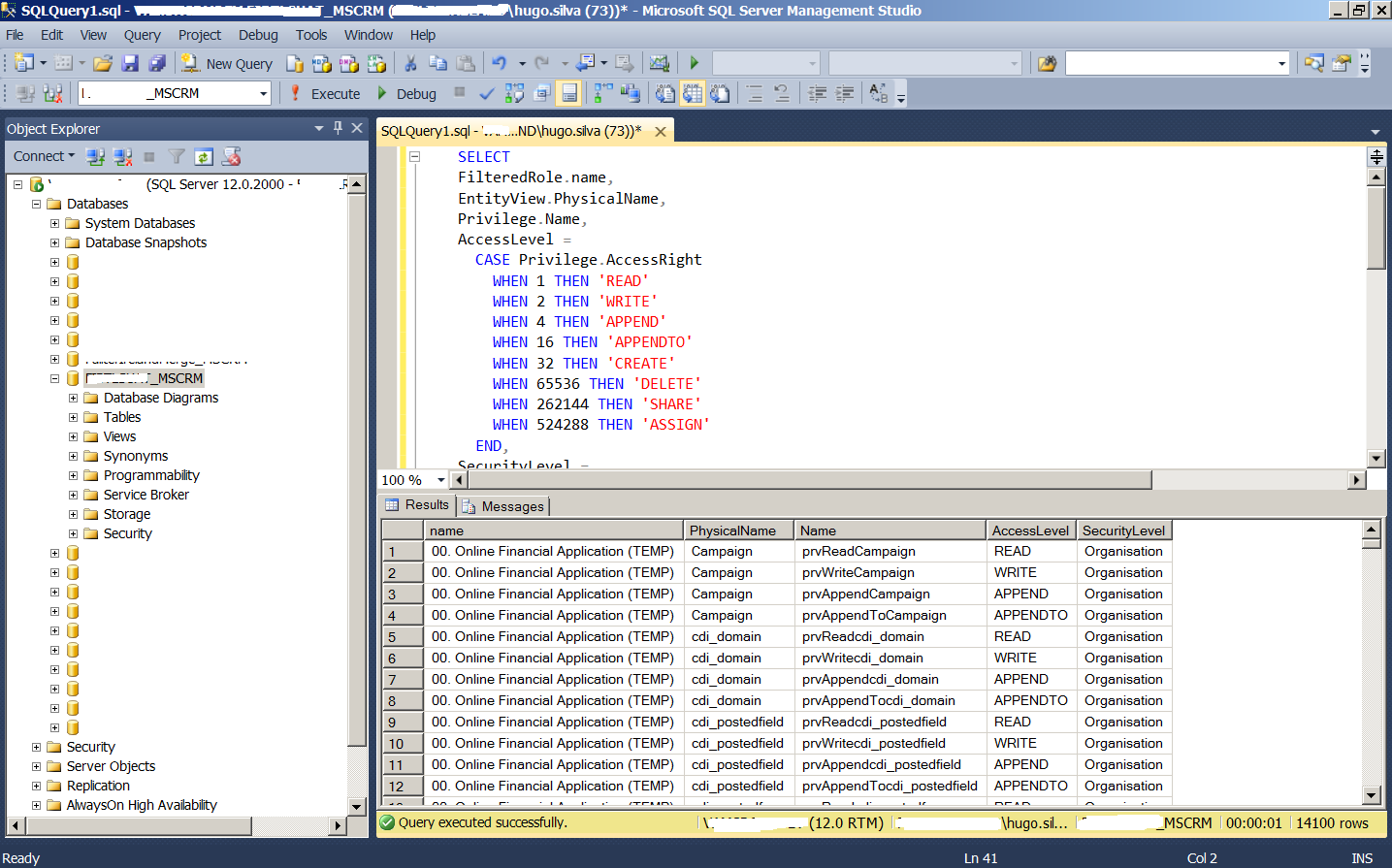This screenshot has width=1392, height=868.
Task: Open a new Database Engine Query icon
Action: pyautogui.click(x=295, y=63)
